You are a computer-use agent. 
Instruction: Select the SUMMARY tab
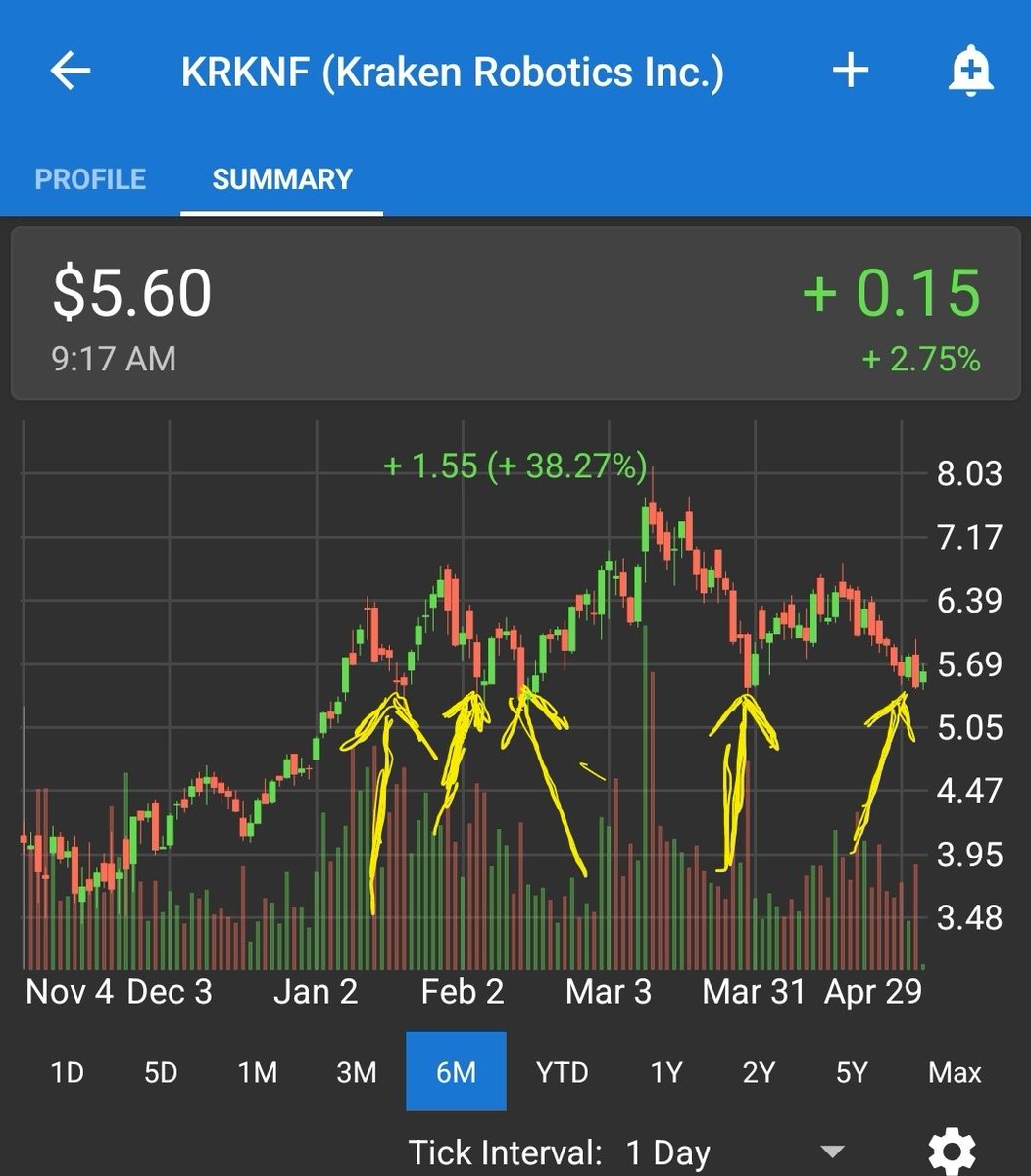click(282, 179)
